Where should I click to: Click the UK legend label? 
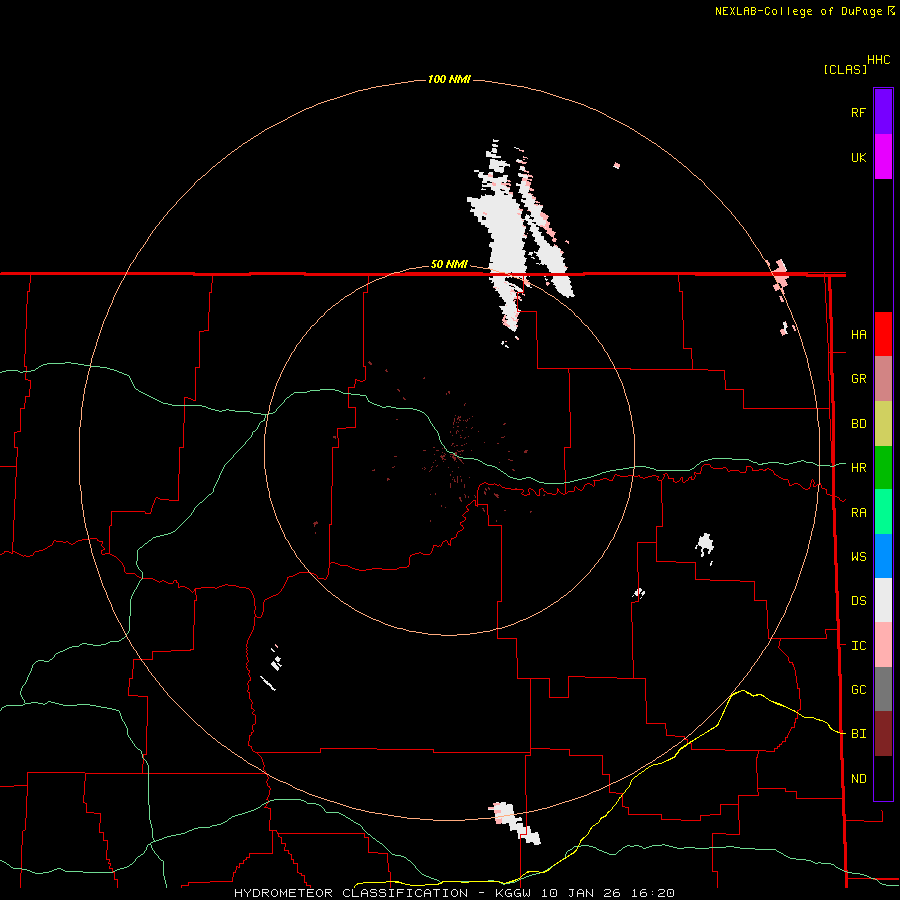858,157
